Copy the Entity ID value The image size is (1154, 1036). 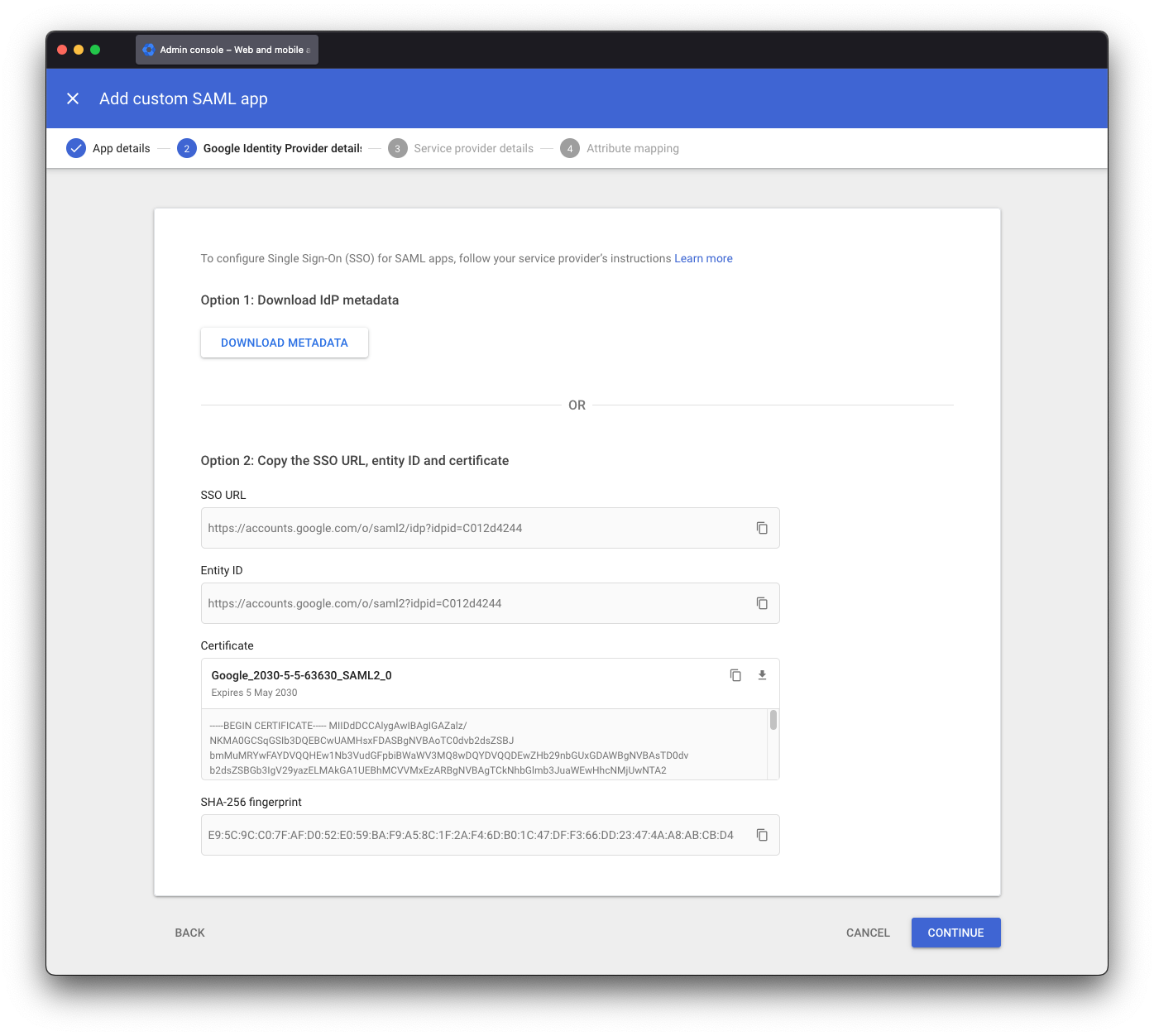(x=761, y=603)
